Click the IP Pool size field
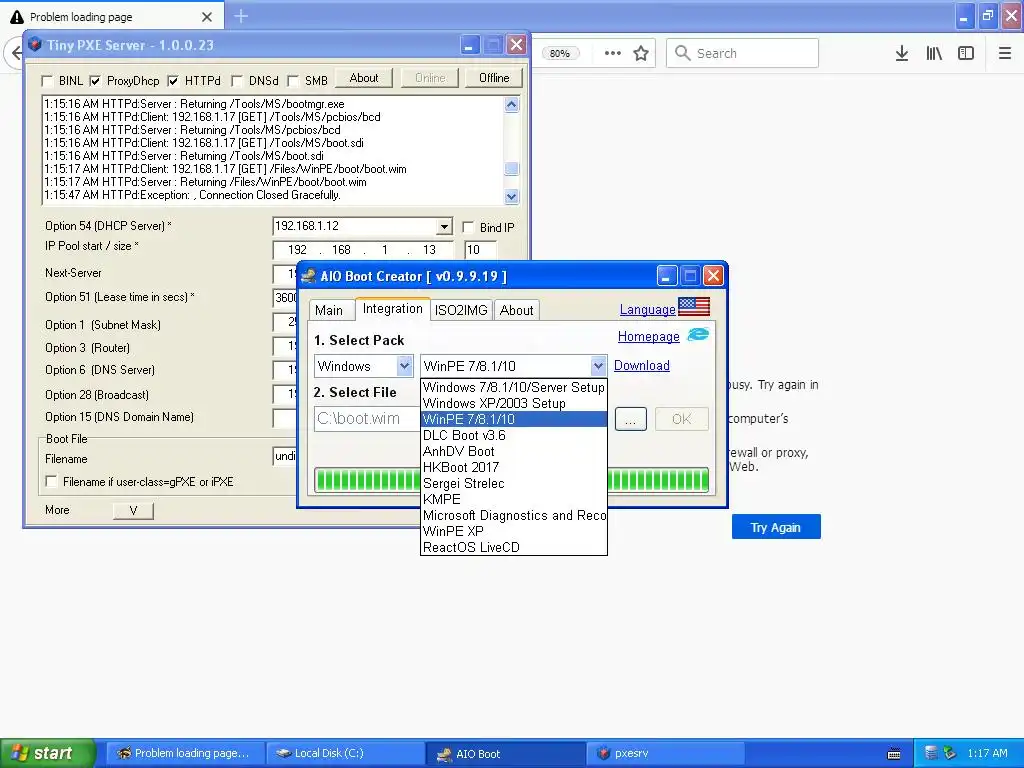The image size is (1024, 768). (x=481, y=249)
